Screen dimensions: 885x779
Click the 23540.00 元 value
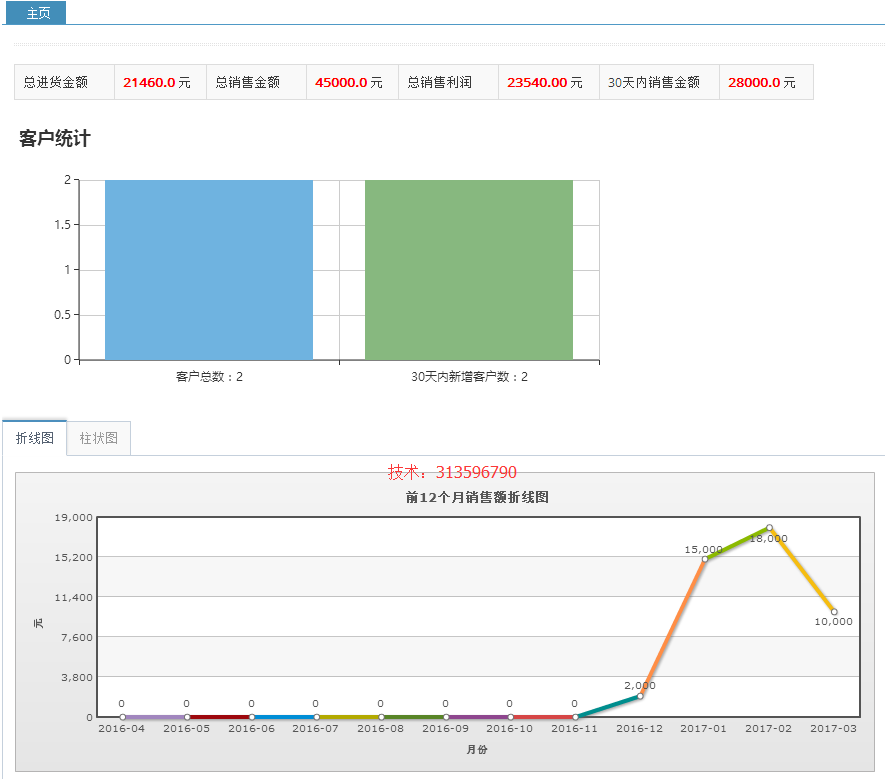545,82
